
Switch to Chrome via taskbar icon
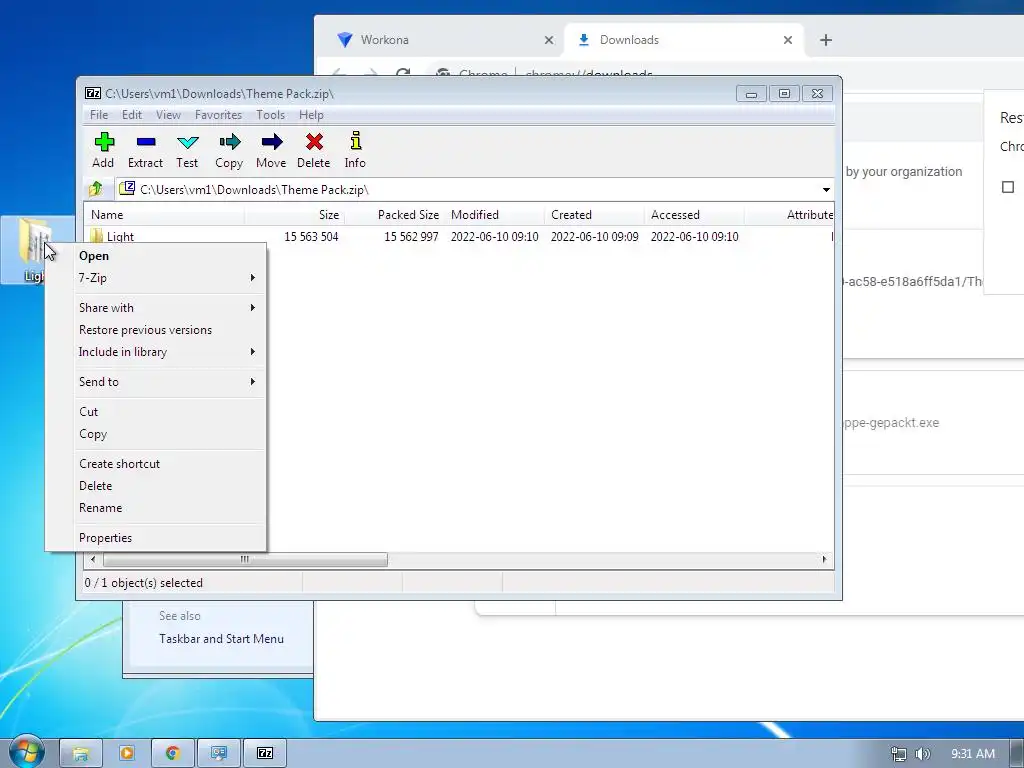172,754
